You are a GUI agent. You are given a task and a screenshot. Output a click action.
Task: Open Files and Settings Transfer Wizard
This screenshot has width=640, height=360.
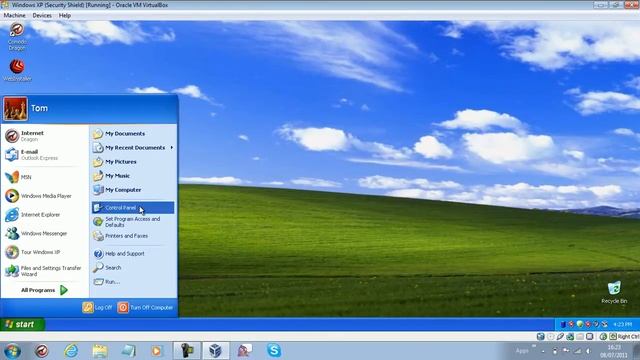tap(44, 271)
